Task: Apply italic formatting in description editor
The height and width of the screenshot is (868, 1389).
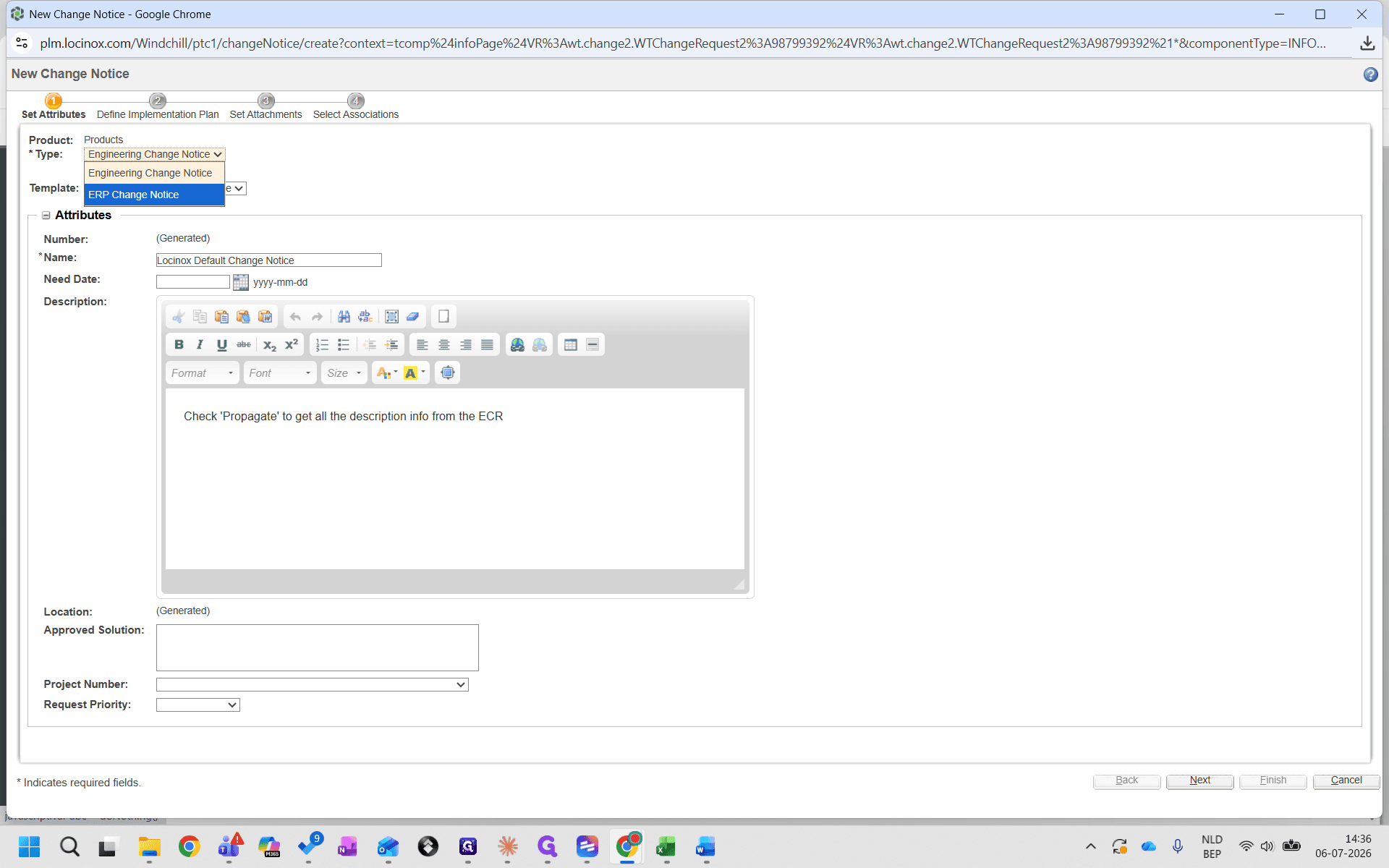Action: pos(200,345)
